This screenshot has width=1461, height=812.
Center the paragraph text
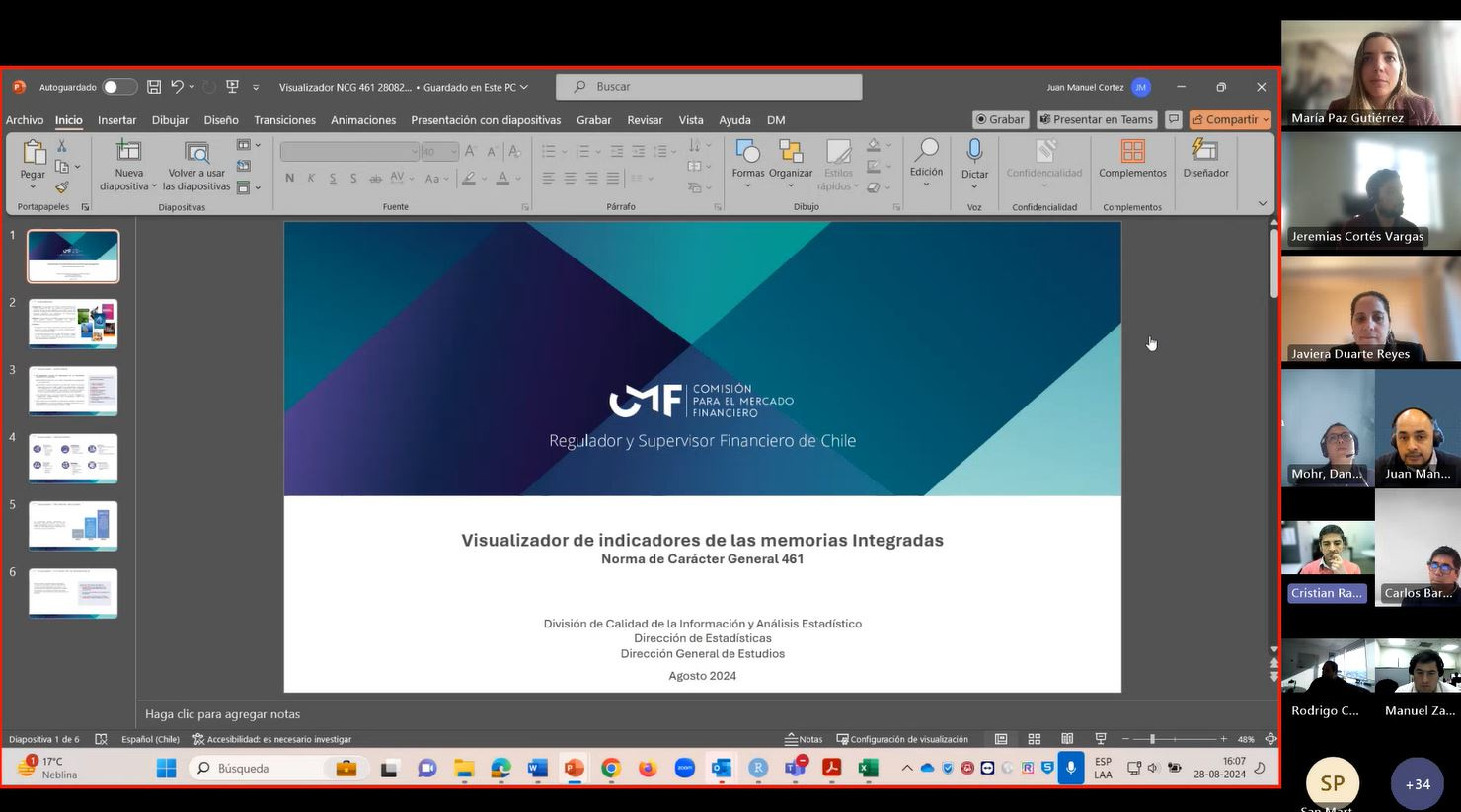pos(571,179)
